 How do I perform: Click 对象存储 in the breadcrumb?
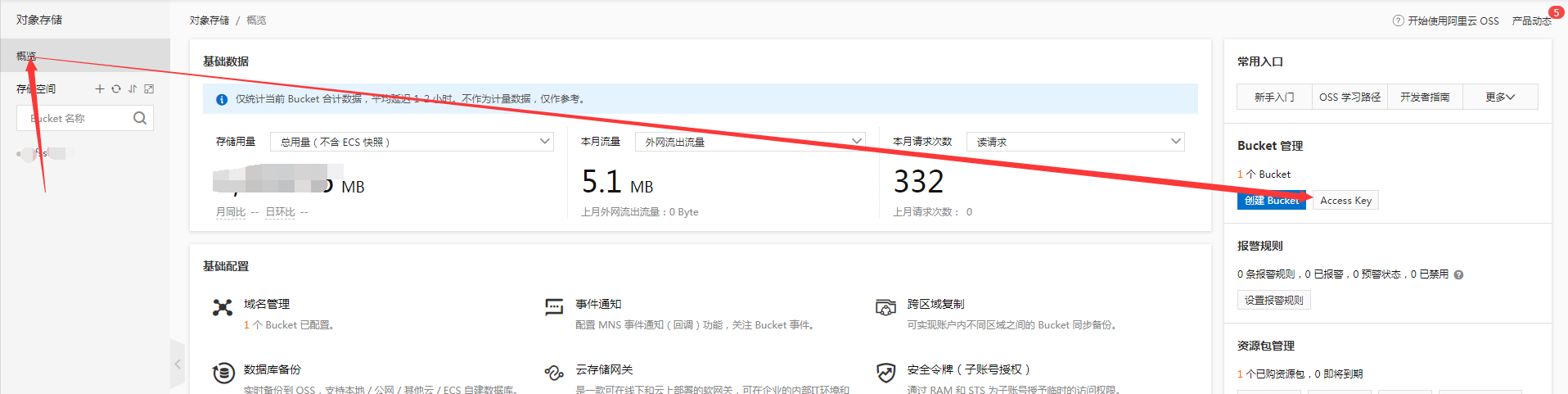tap(210, 20)
